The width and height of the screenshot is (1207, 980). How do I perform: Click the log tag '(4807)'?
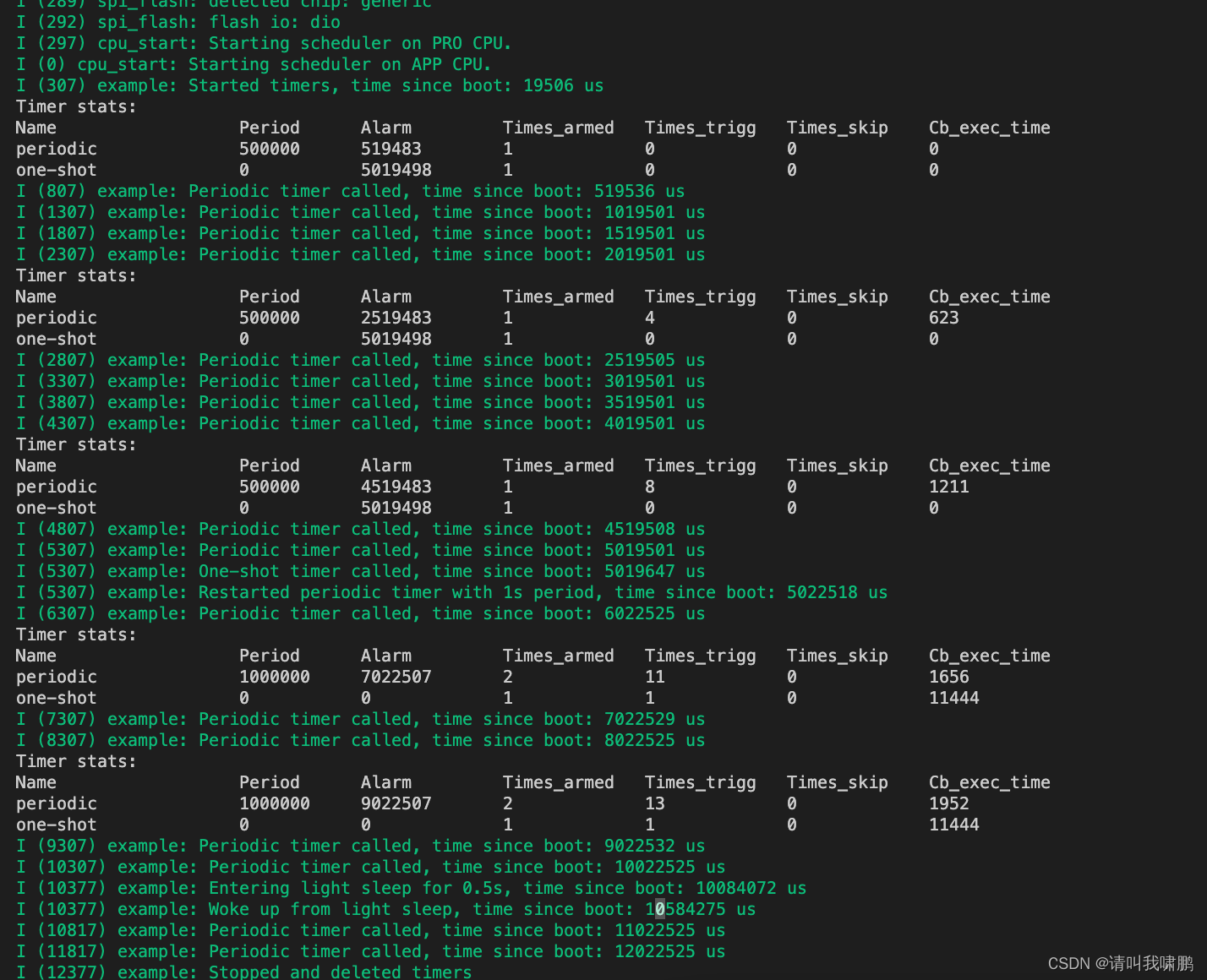[67, 529]
